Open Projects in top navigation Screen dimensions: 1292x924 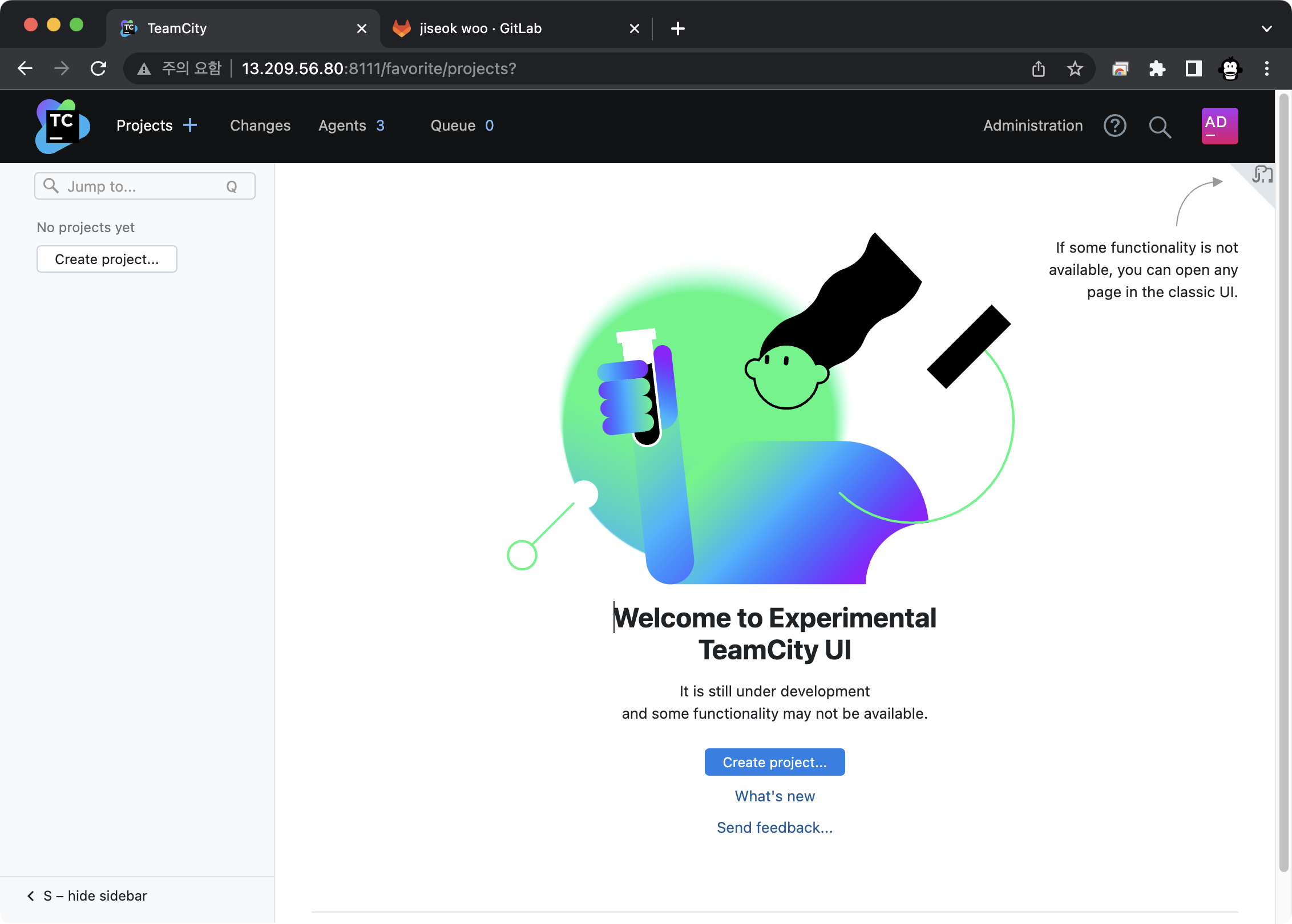tap(144, 125)
